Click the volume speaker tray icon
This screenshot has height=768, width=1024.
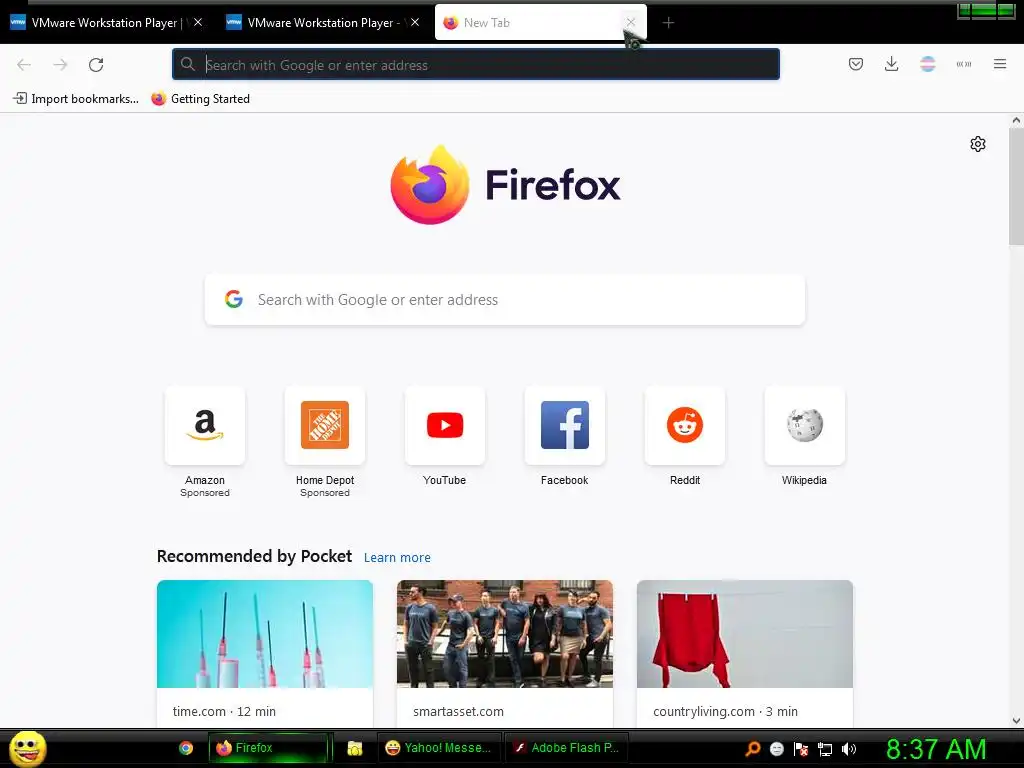click(x=849, y=749)
